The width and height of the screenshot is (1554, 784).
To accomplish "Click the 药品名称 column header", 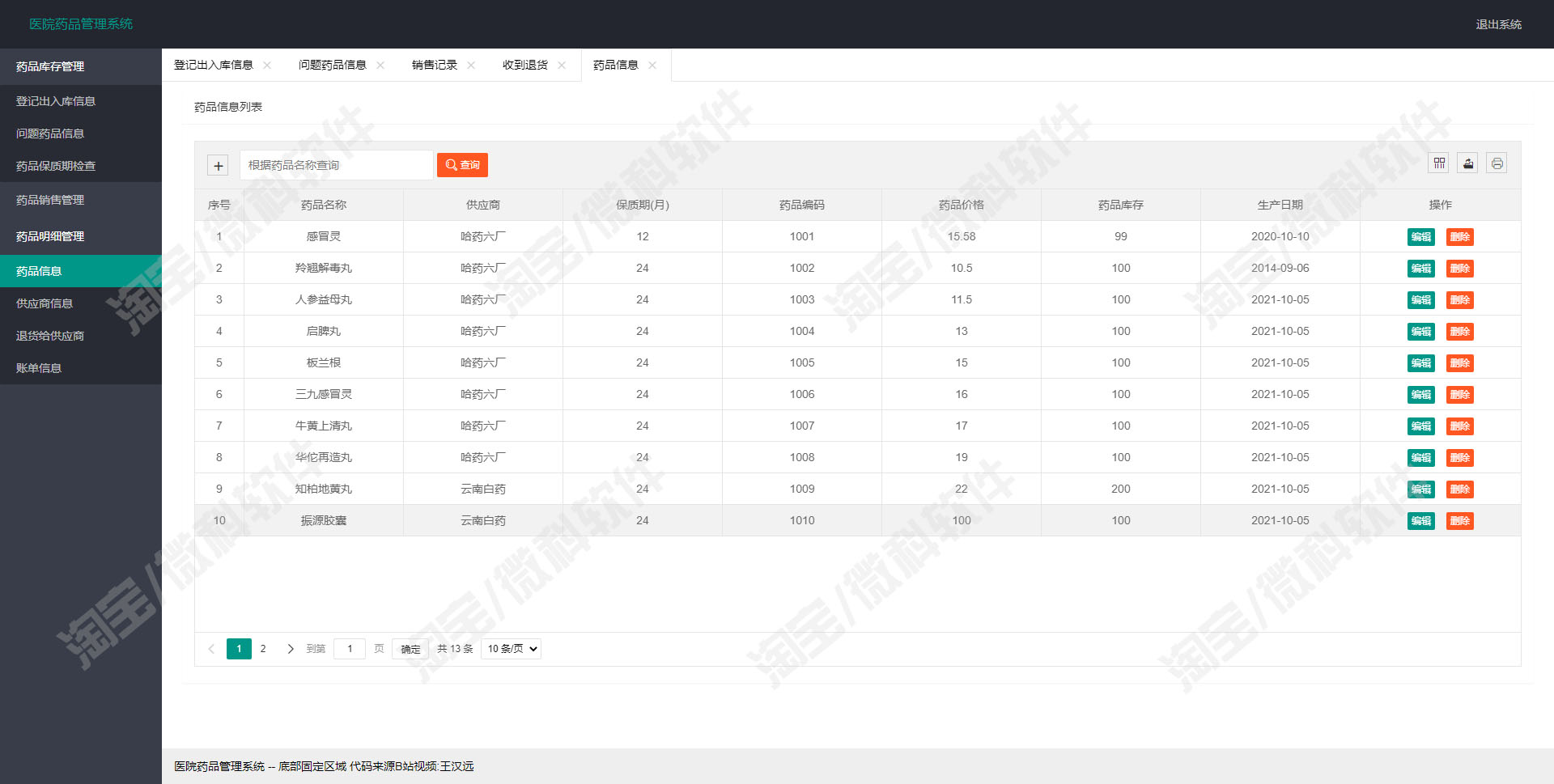I will pyautogui.click(x=324, y=205).
